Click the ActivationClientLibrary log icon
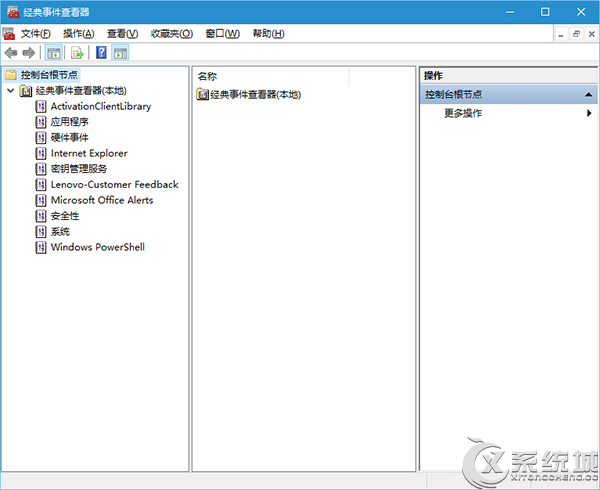Image resolution: width=600 pixels, height=490 pixels. tap(41, 106)
